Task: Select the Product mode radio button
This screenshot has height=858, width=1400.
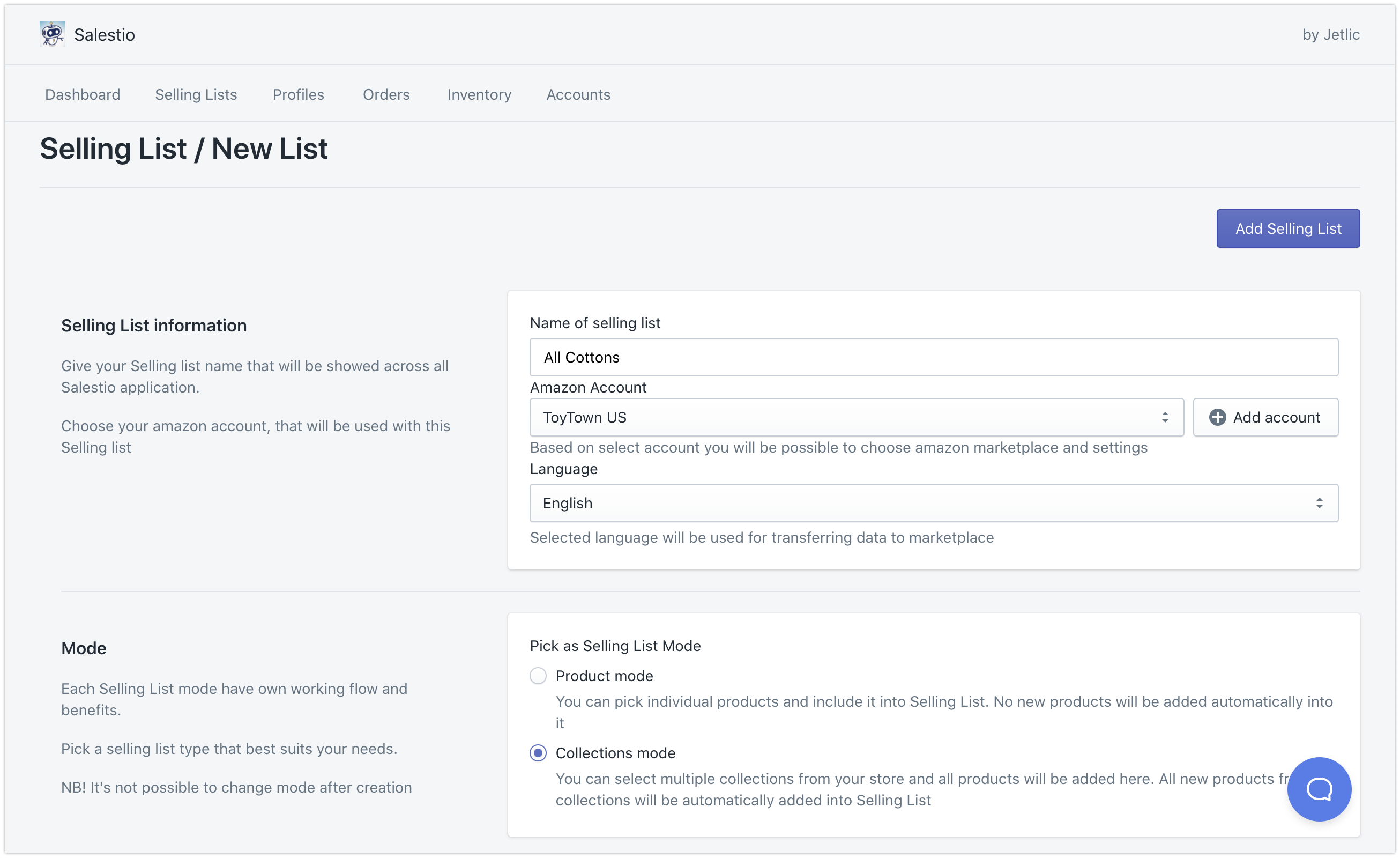Action: click(x=538, y=676)
